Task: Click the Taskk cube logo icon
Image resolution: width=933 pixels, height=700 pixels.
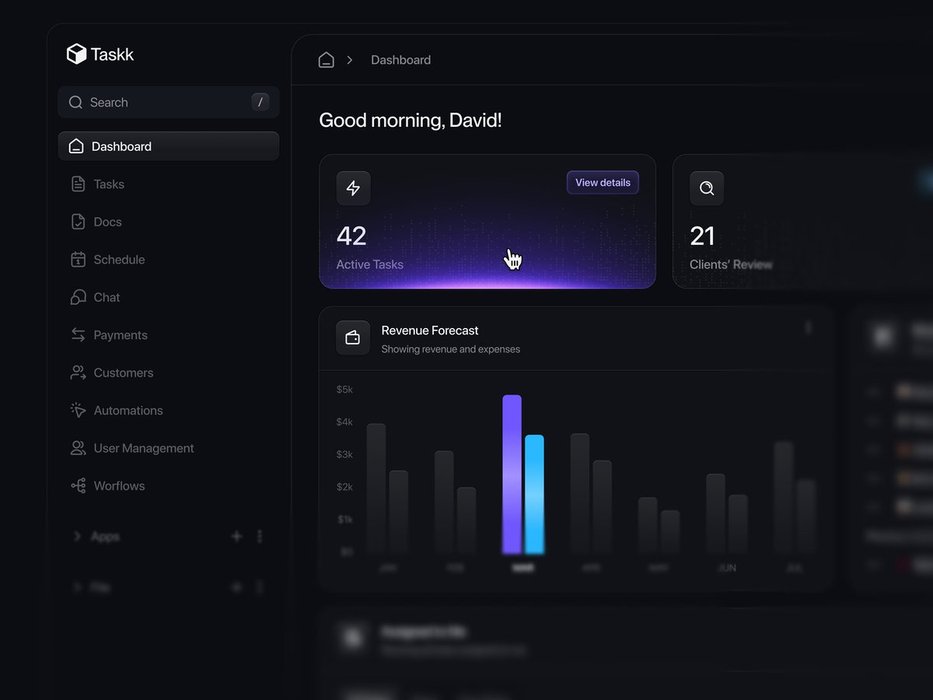Action: pyautogui.click(x=76, y=54)
